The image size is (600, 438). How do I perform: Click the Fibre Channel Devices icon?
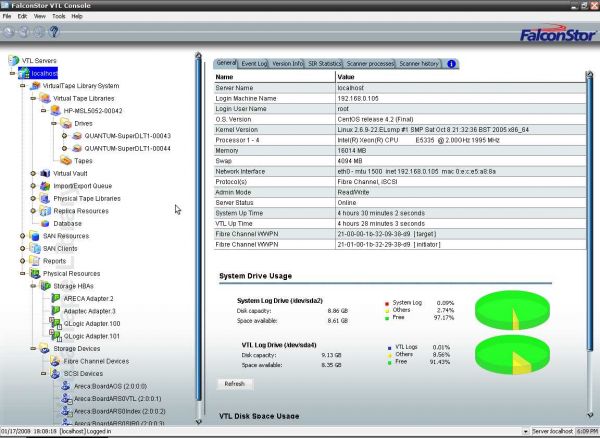[55, 361]
